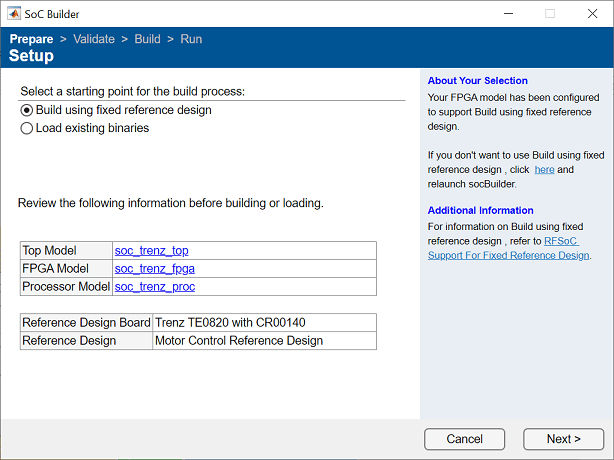Select Build using fixed reference design
This screenshot has height=460, width=614.
tap(27, 110)
